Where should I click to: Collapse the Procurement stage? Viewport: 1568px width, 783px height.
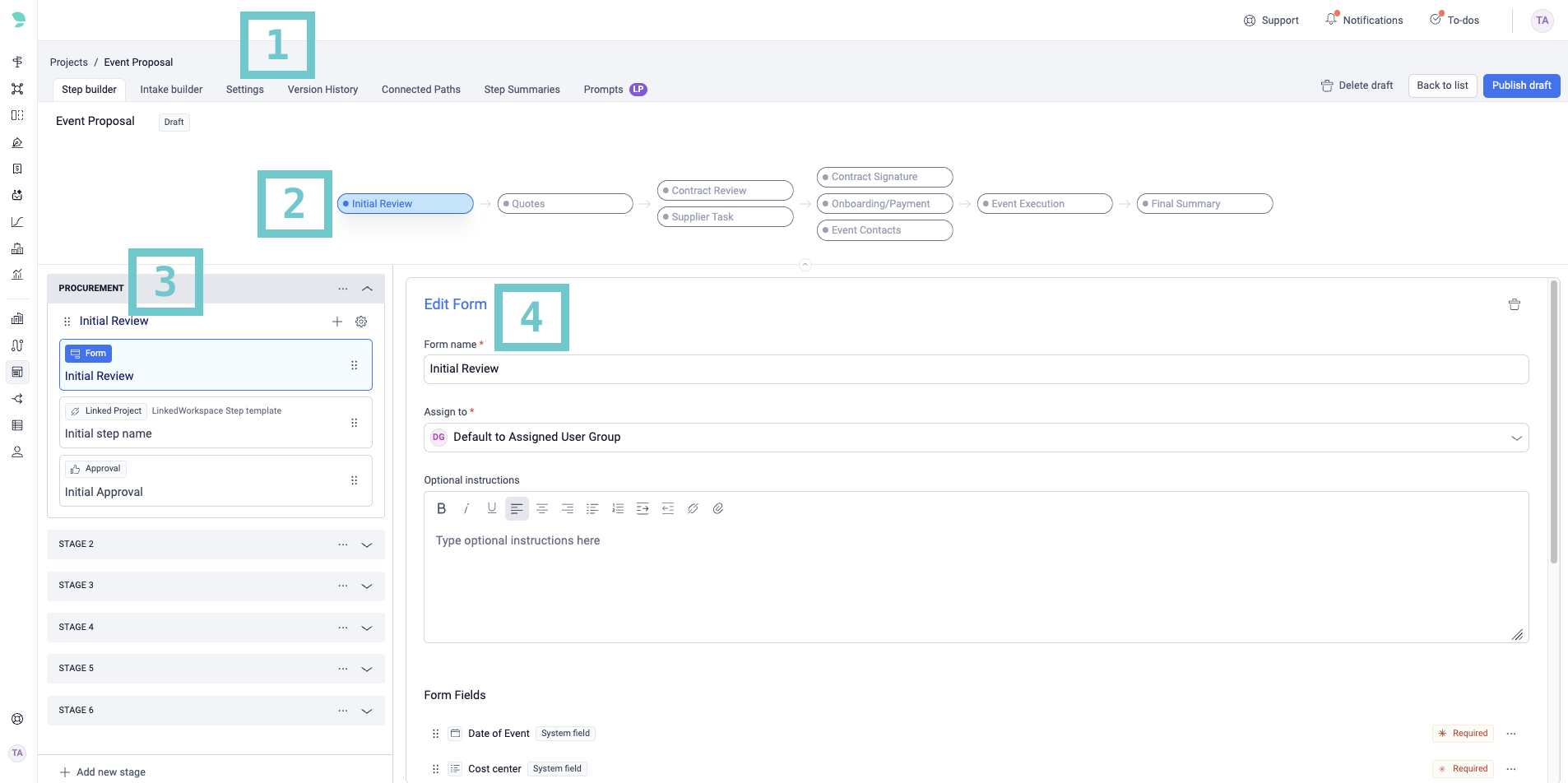point(367,289)
